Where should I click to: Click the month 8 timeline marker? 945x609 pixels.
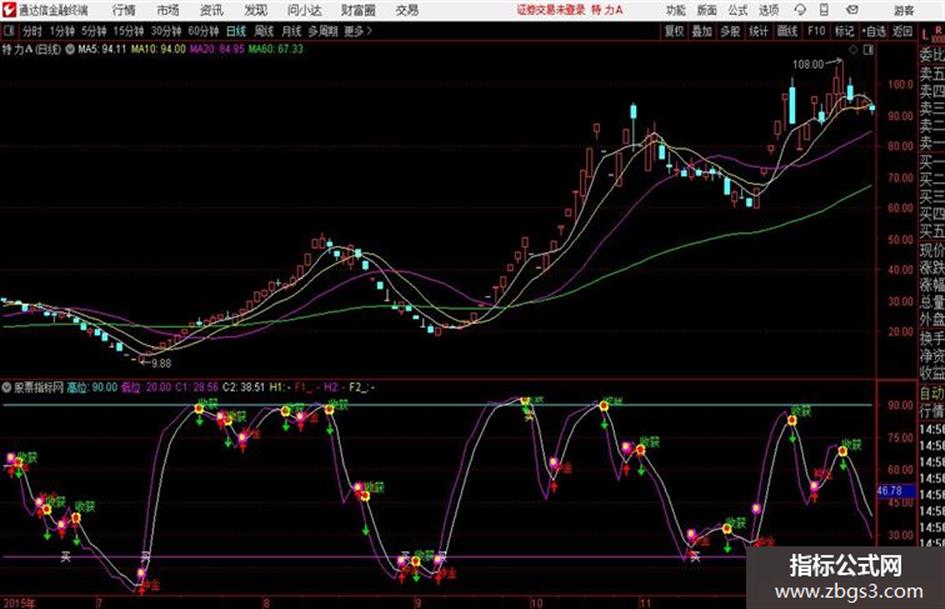266,602
